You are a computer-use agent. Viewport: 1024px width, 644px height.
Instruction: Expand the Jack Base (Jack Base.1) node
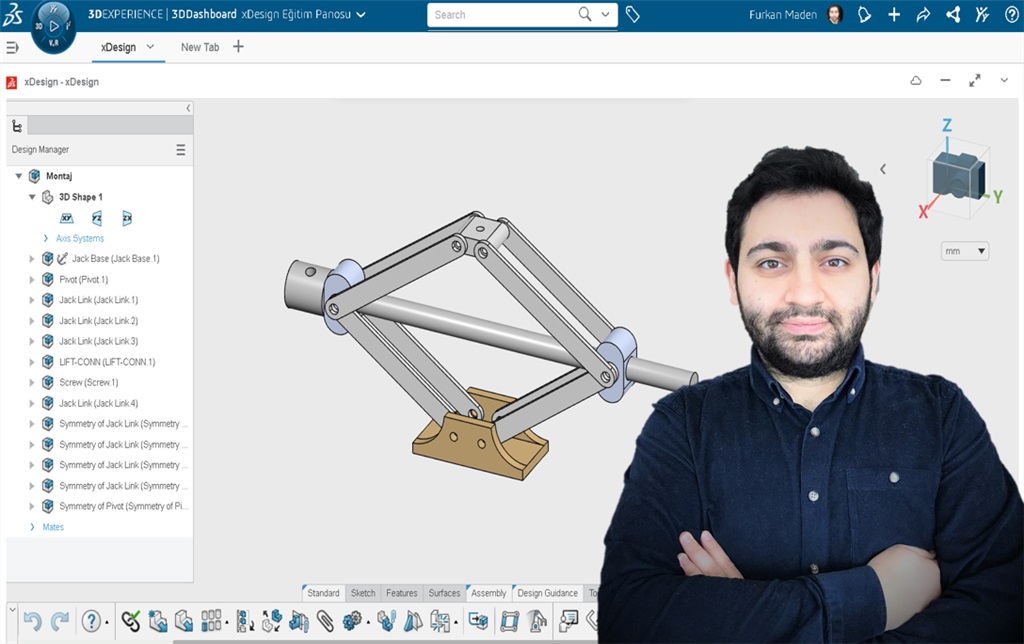click(31, 259)
